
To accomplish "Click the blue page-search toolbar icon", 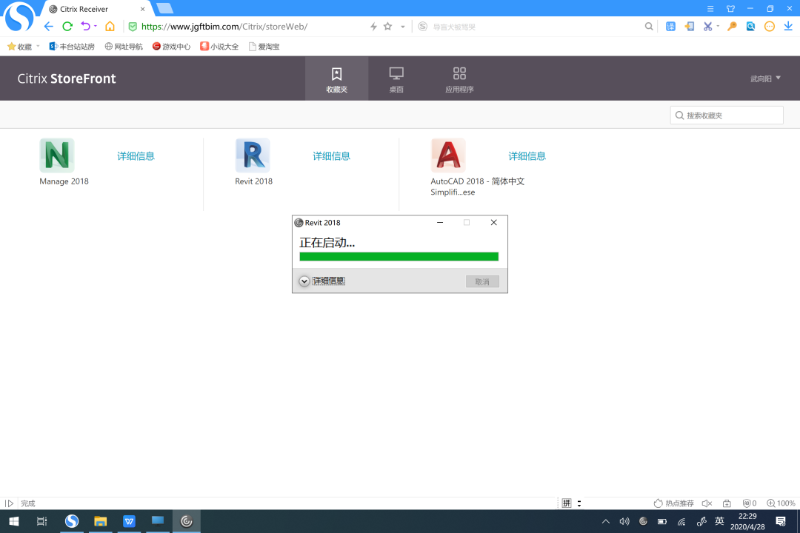I will click(x=751, y=27).
